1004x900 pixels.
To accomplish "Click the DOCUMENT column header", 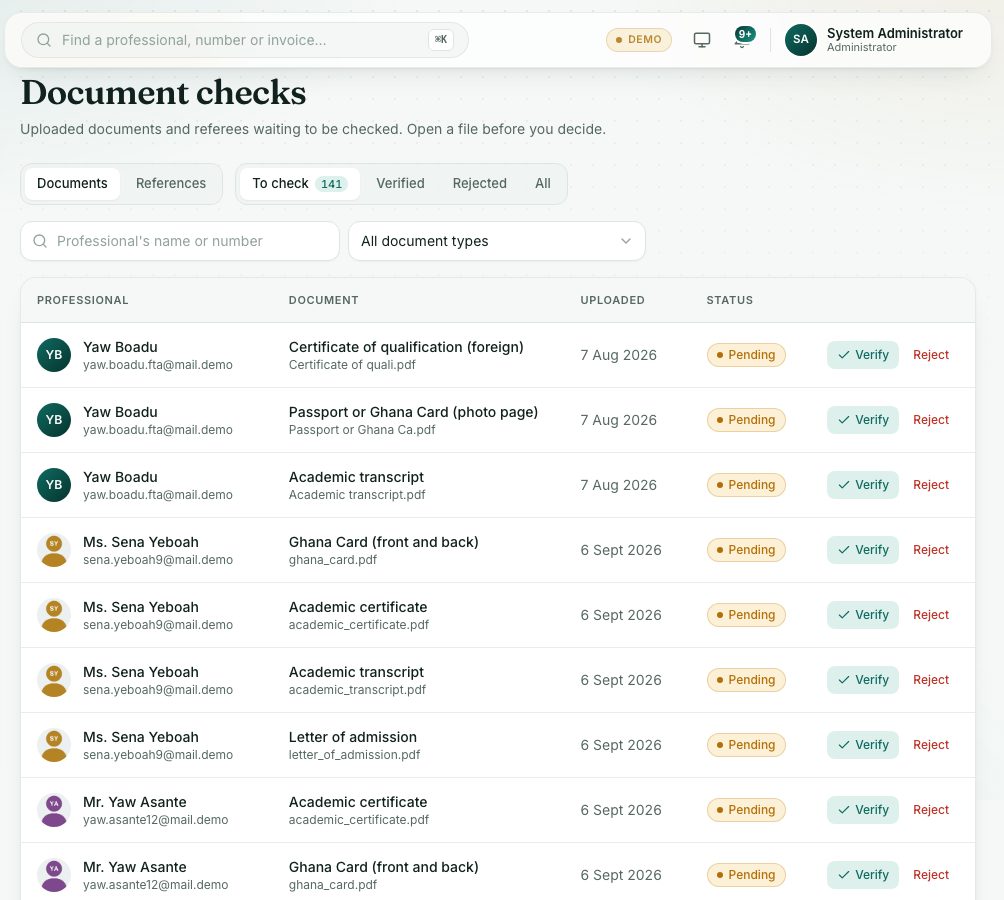I will pos(323,300).
